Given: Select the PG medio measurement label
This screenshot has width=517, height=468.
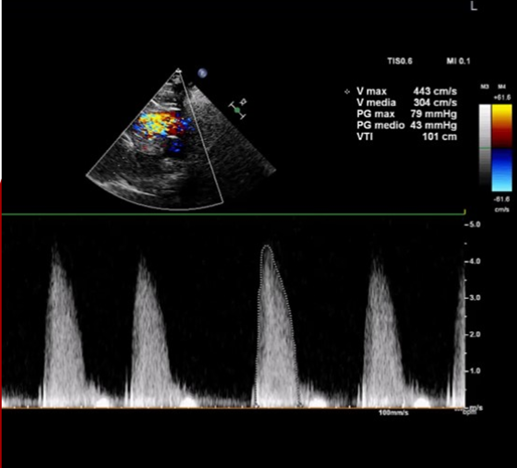Looking at the screenshot, I should point(380,125).
